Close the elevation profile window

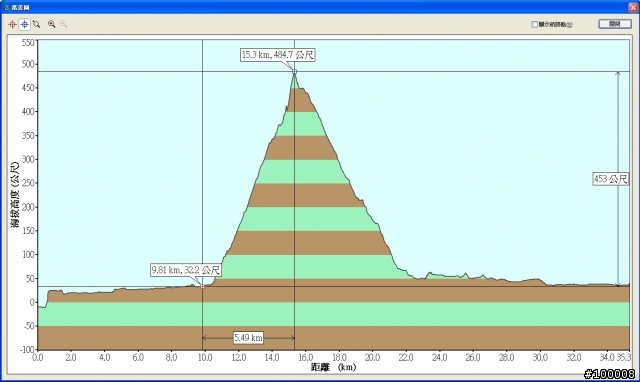pos(633,7)
